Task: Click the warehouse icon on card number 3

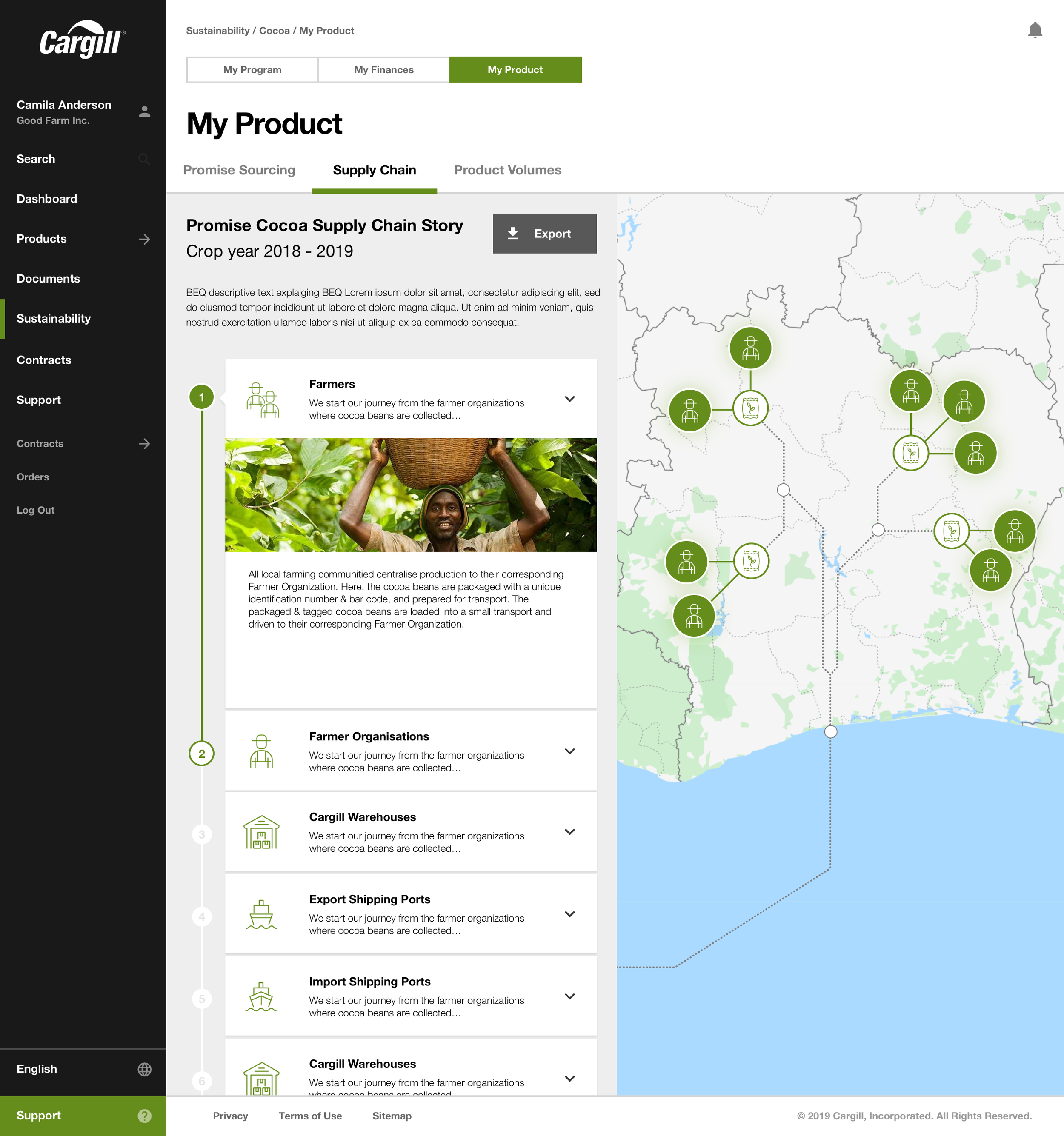Action: click(261, 832)
